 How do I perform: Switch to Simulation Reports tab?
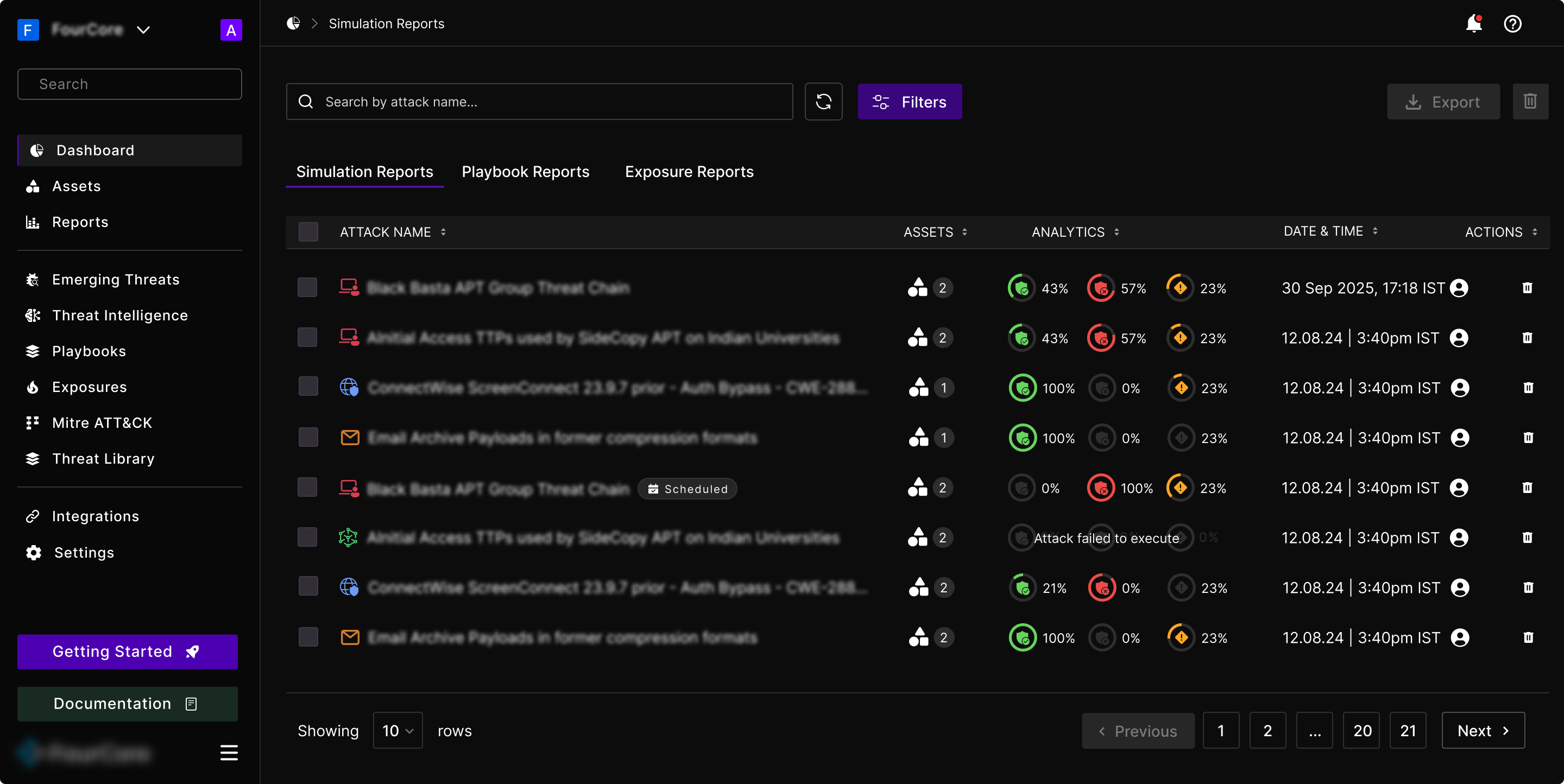click(x=364, y=172)
